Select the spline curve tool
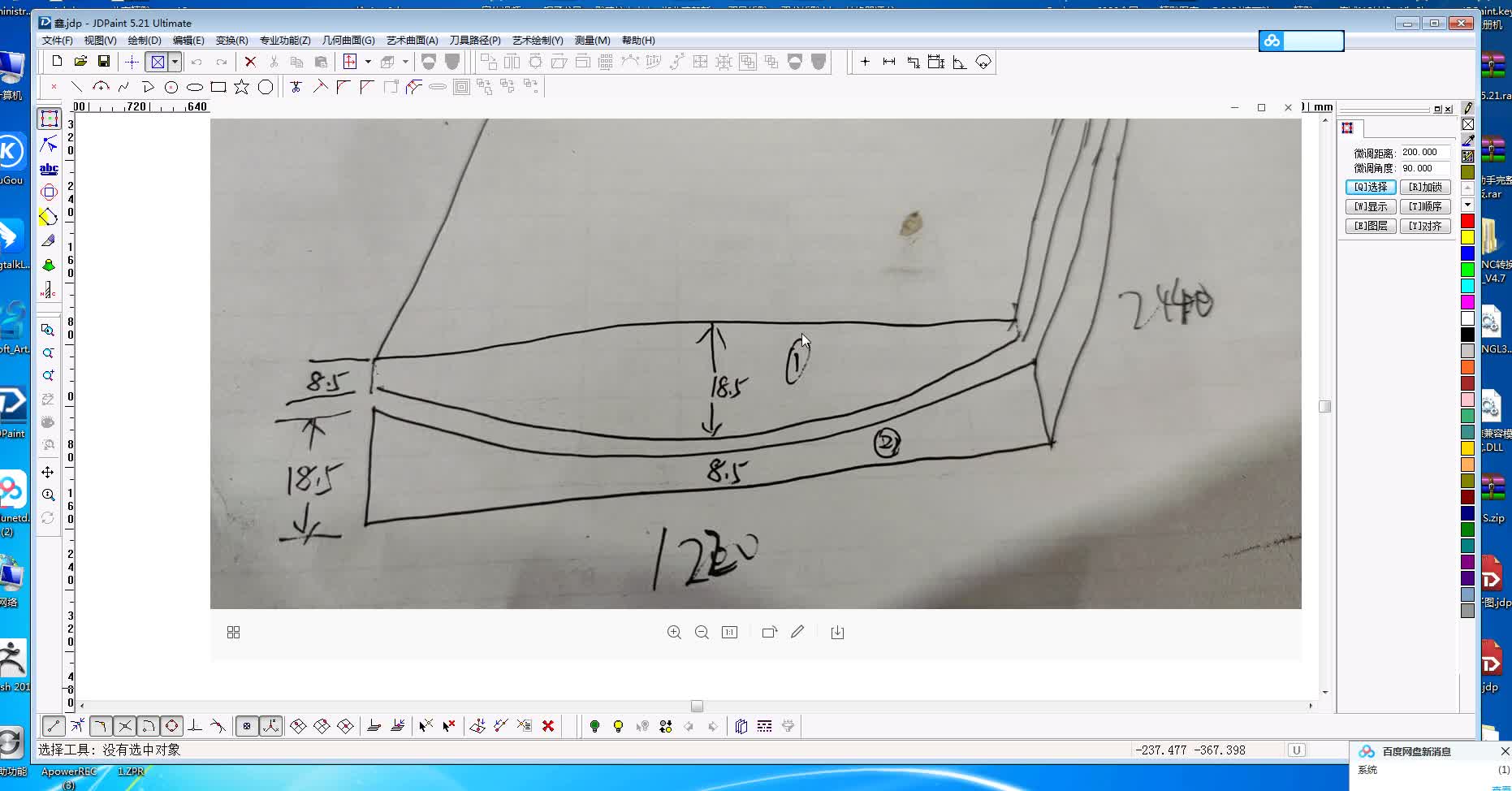The height and width of the screenshot is (791, 1512). pyautogui.click(x=123, y=87)
